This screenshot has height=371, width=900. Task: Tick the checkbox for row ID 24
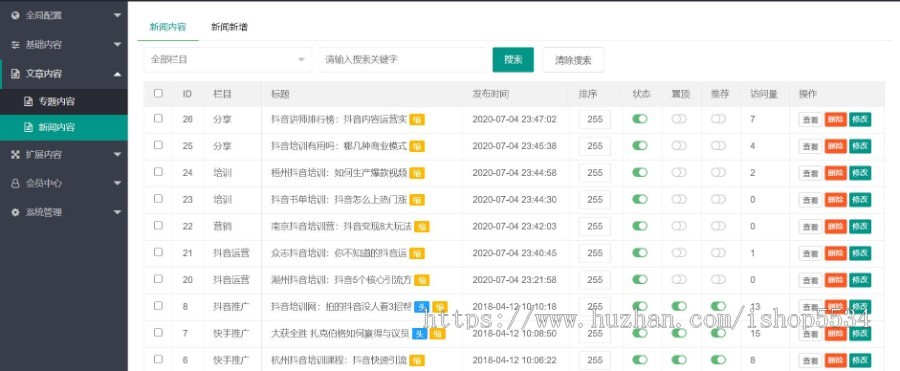click(x=158, y=172)
